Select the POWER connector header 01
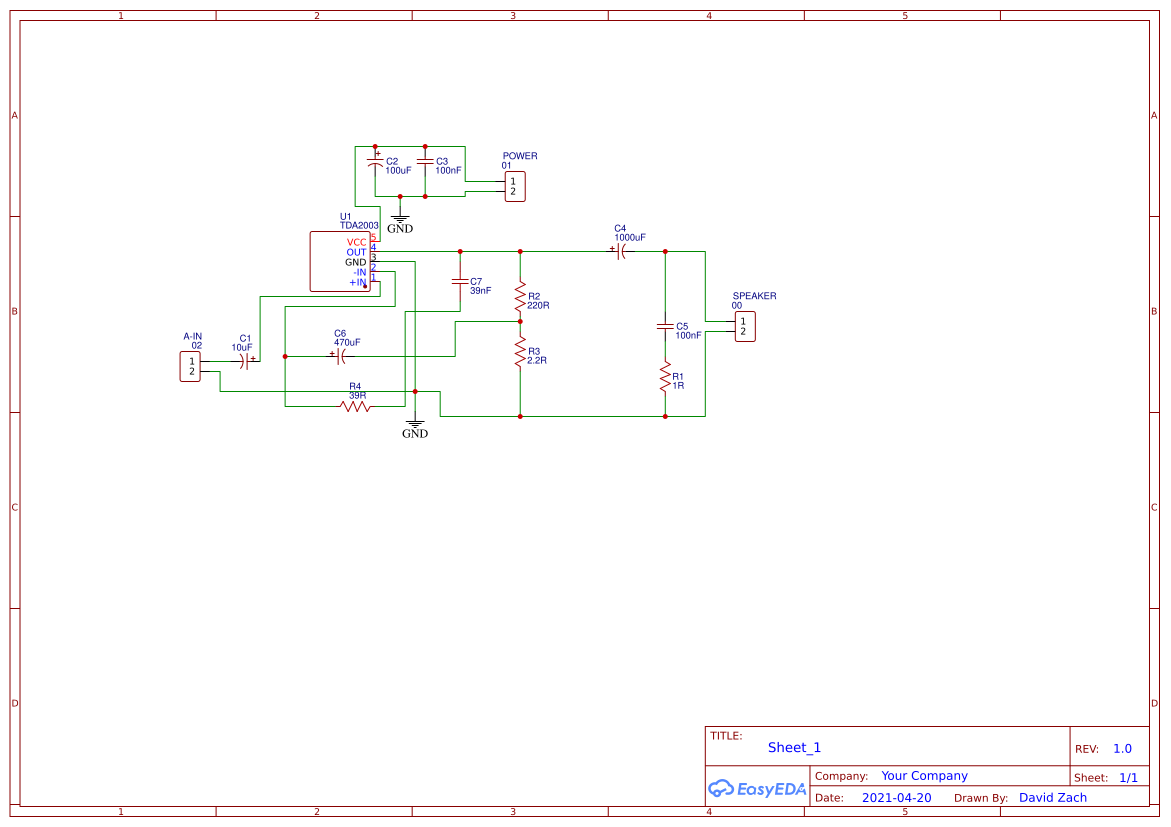1171x827 pixels. [514, 186]
